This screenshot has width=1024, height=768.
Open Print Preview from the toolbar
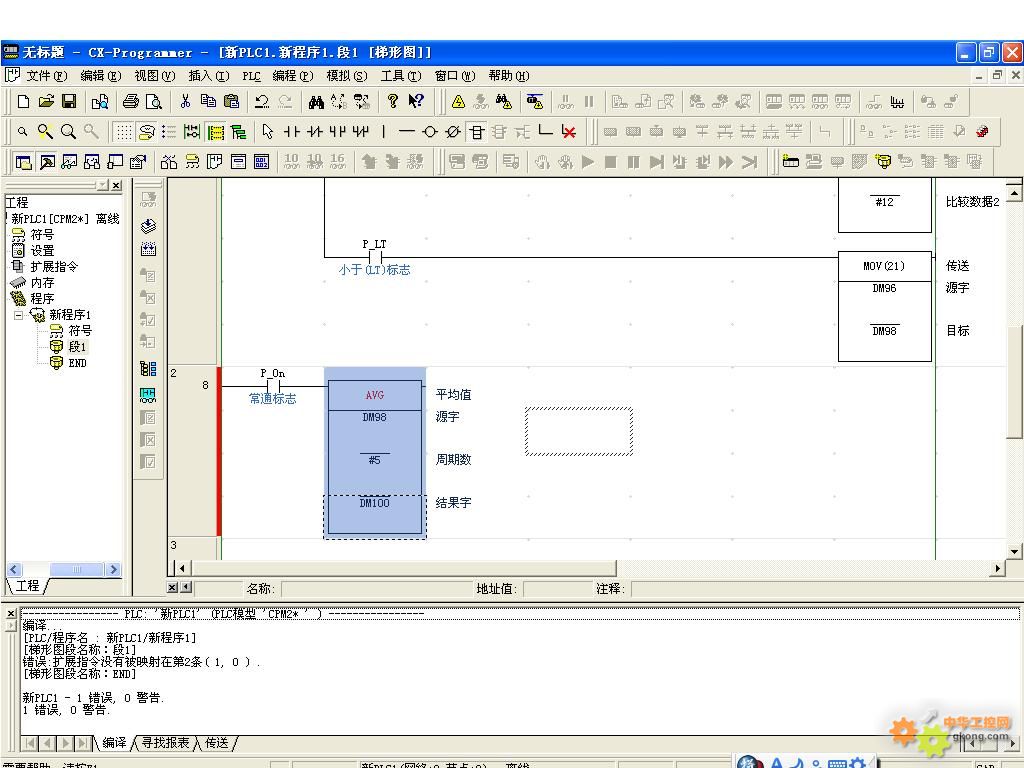pos(153,101)
